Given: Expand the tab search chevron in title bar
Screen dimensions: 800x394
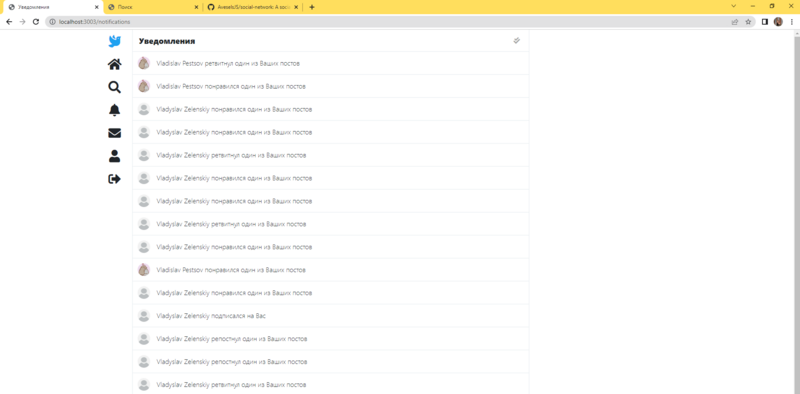Looking at the screenshot, I should click(734, 6).
